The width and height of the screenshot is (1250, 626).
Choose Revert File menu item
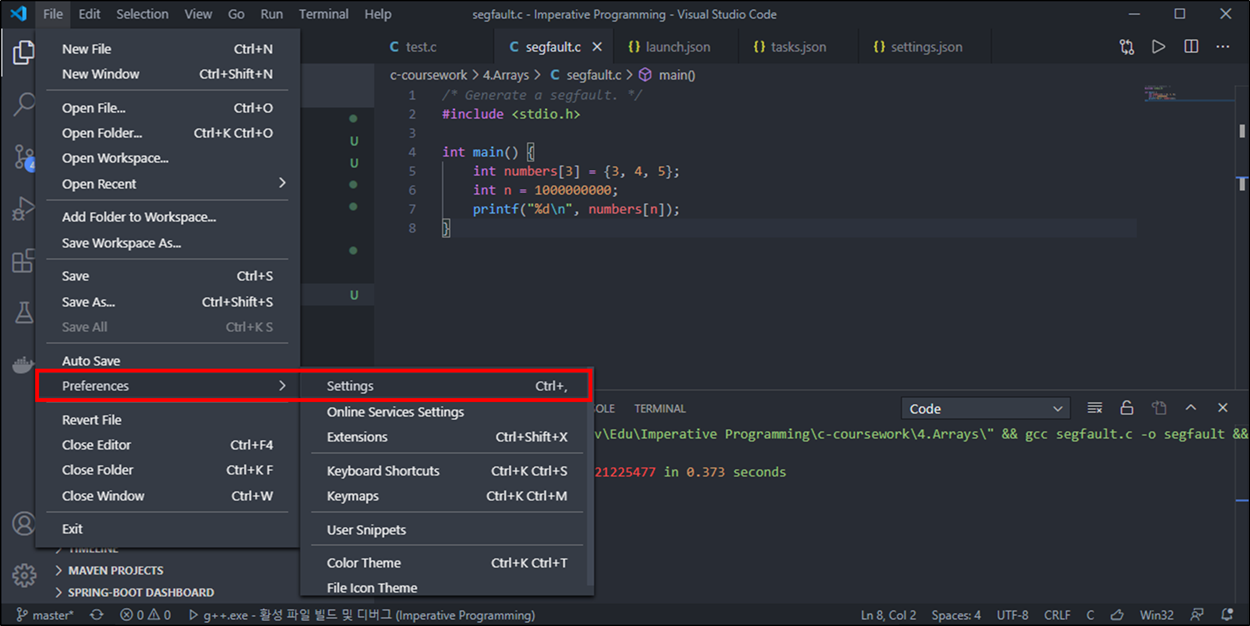coord(167,420)
